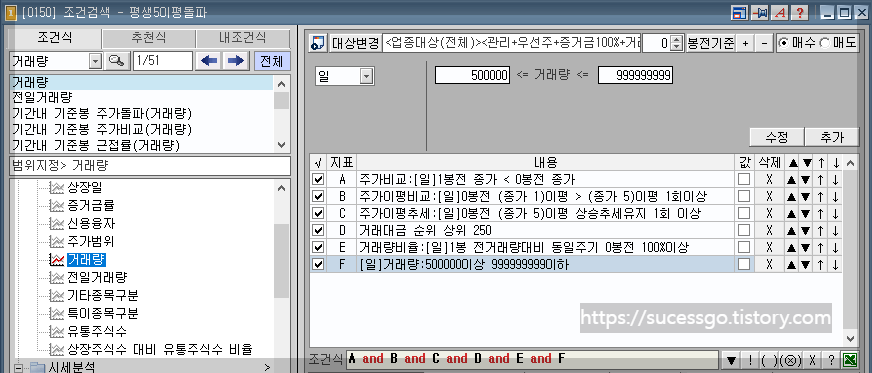This screenshot has width=872, height=373.
Task: Uncheck condition B checkbox
Action: click(x=318, y=197)
